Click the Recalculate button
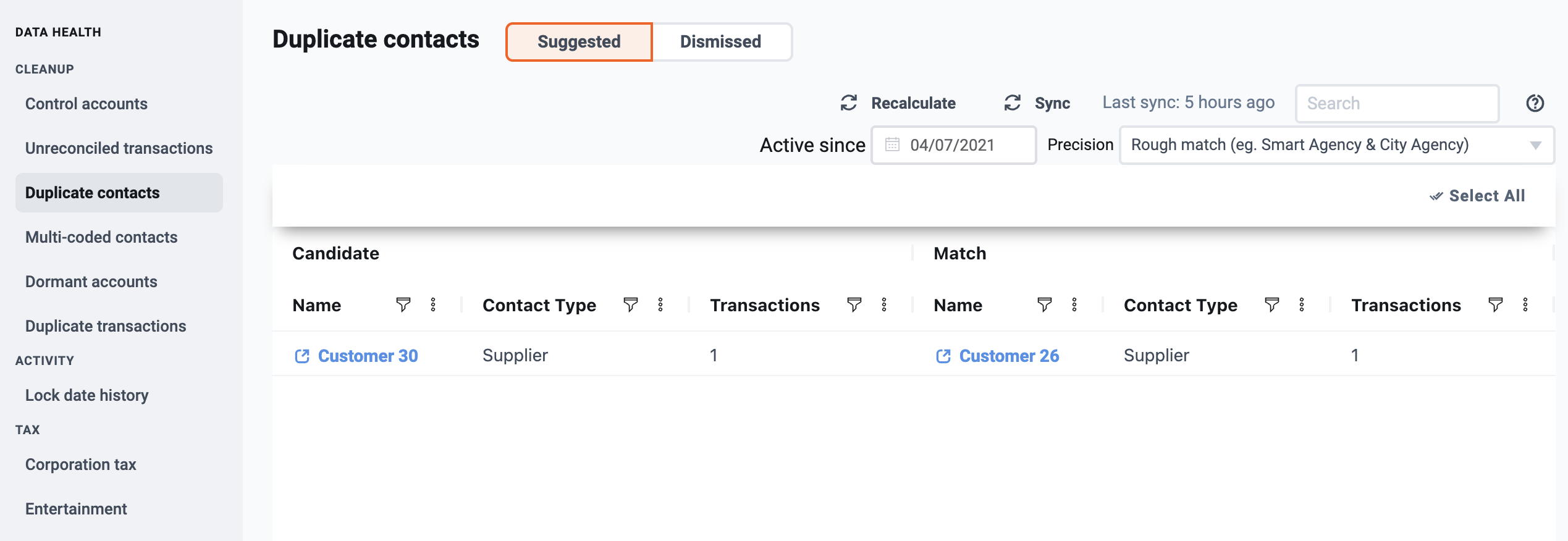1568x541 pixels. [898, 103]
